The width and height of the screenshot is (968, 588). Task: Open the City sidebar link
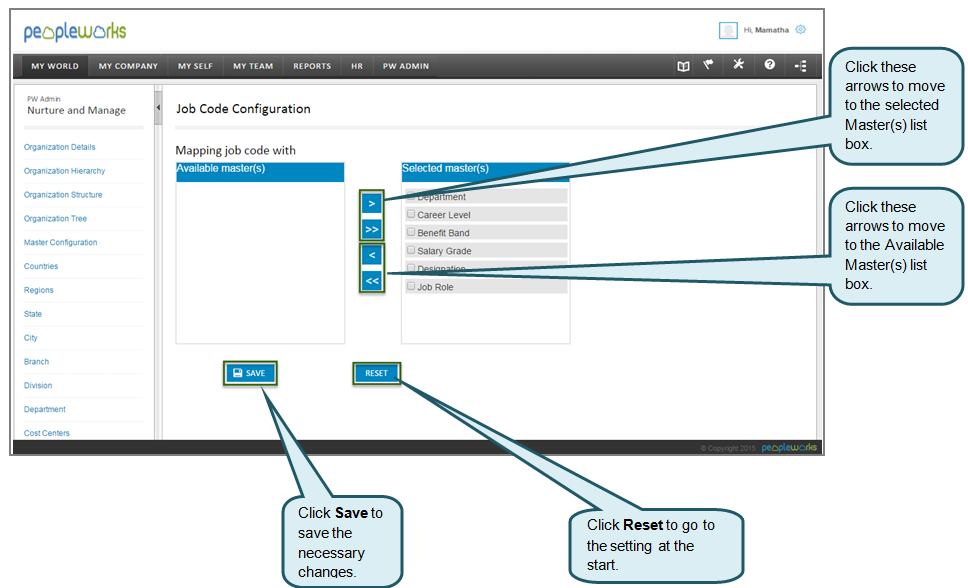tap(31, 338)
